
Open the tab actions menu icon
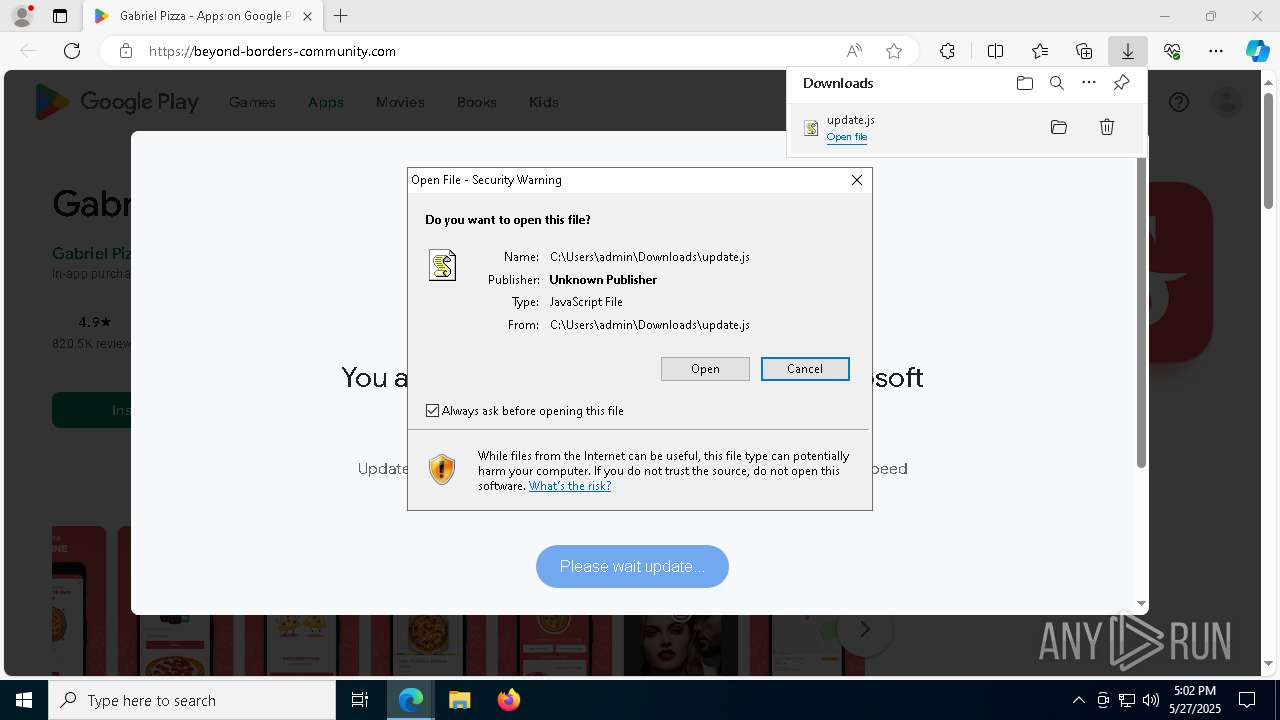coord(60,16)
